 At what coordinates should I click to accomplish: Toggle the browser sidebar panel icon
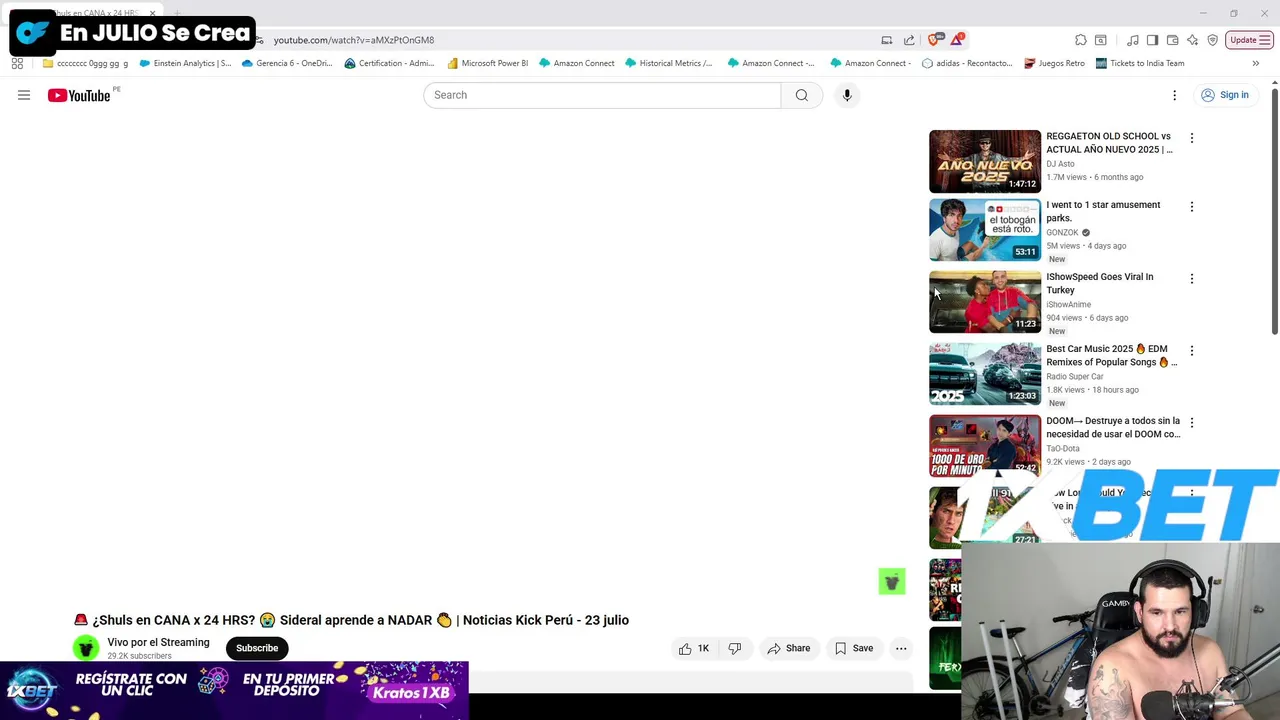click(1152, 40)
